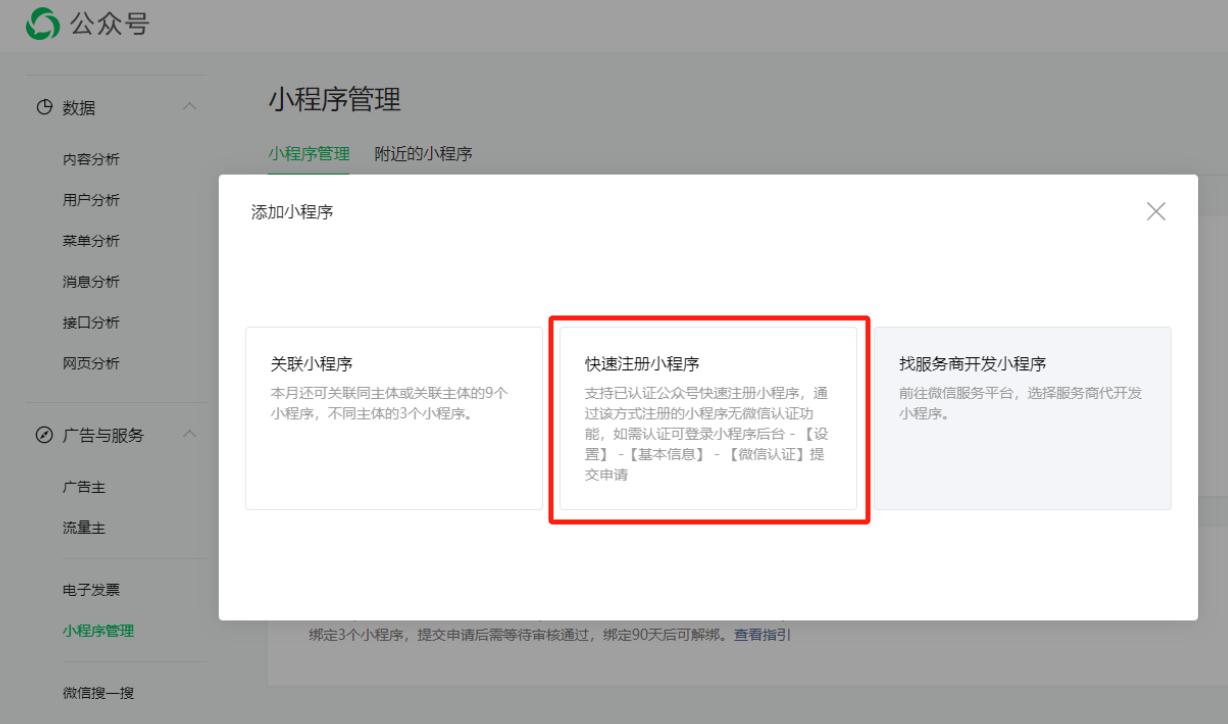The height and width of the screenshot is (724, 1228).
Task: Switch to the 附近的小程序 tab
Action: pos(423,154)
